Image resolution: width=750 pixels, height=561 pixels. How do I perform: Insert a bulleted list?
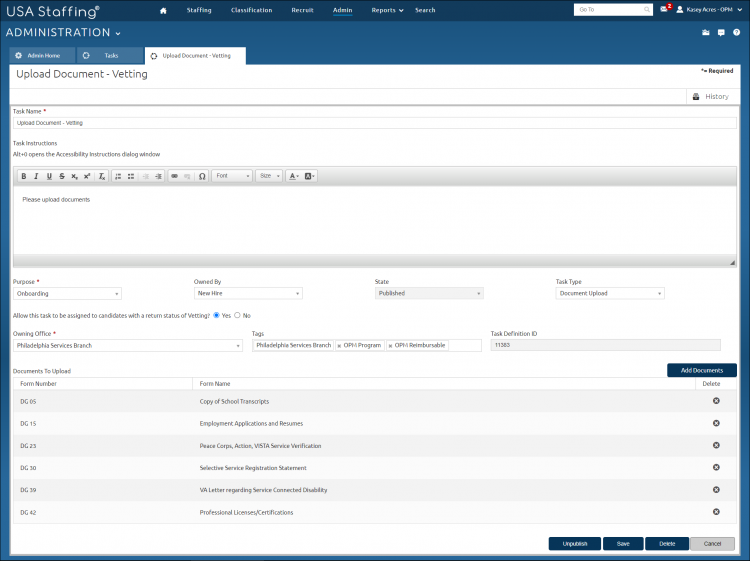(131, 176)
